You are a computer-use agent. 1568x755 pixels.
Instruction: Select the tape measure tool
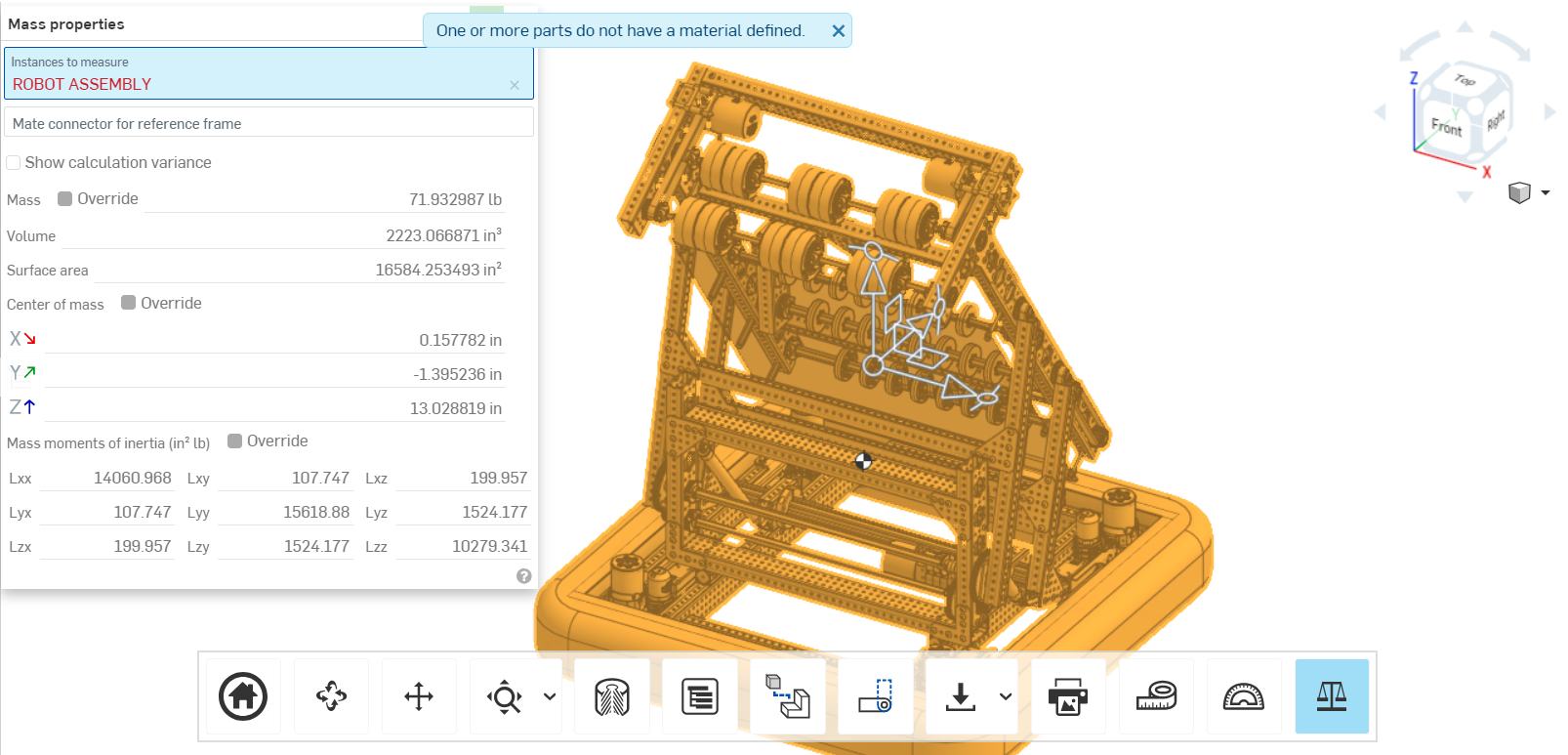[x=1156, y=696]
